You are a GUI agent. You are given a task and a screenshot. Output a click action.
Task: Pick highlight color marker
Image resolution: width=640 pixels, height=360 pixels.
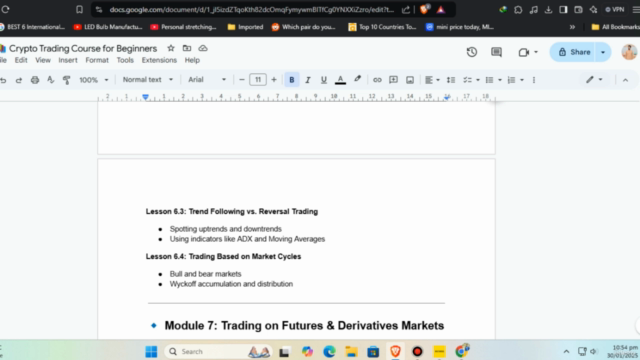358,80
